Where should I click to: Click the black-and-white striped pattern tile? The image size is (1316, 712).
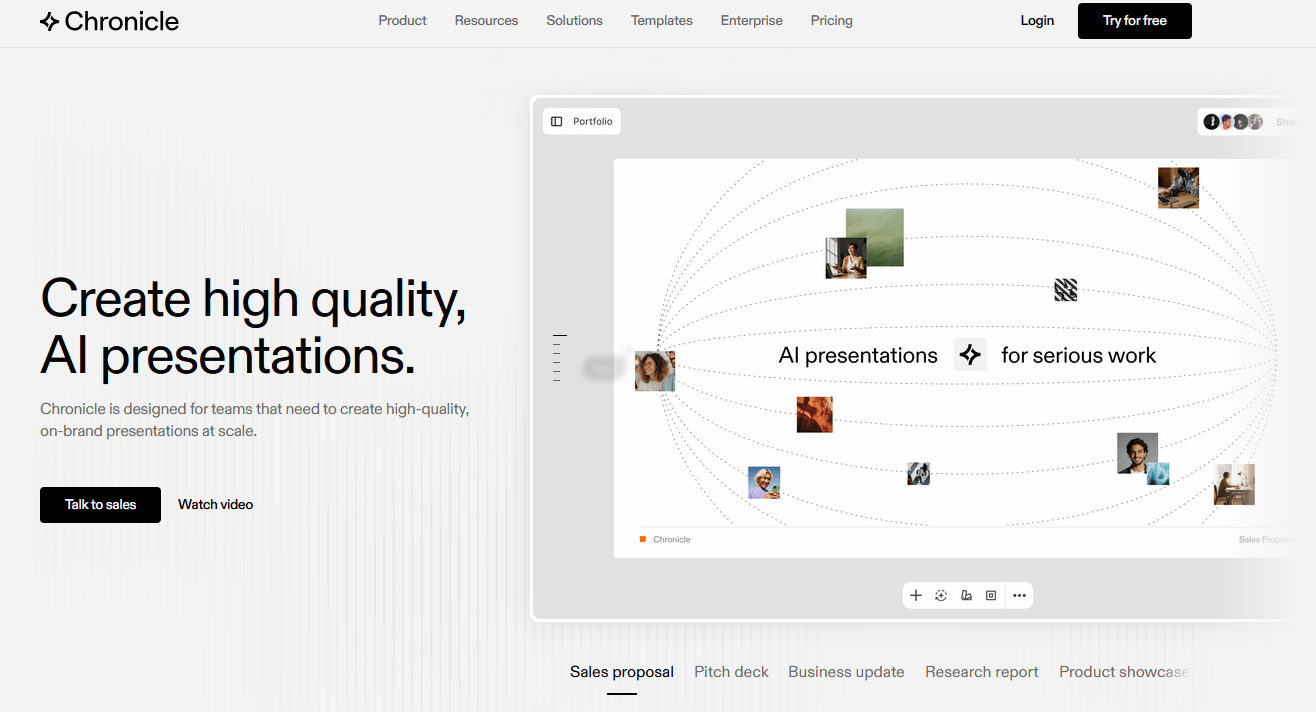pos(1066,290)
